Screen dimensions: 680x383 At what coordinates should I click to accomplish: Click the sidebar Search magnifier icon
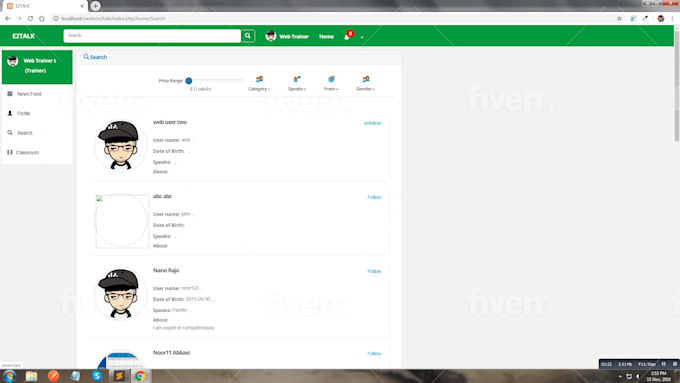pyautogui.click(x=10, y=133)
